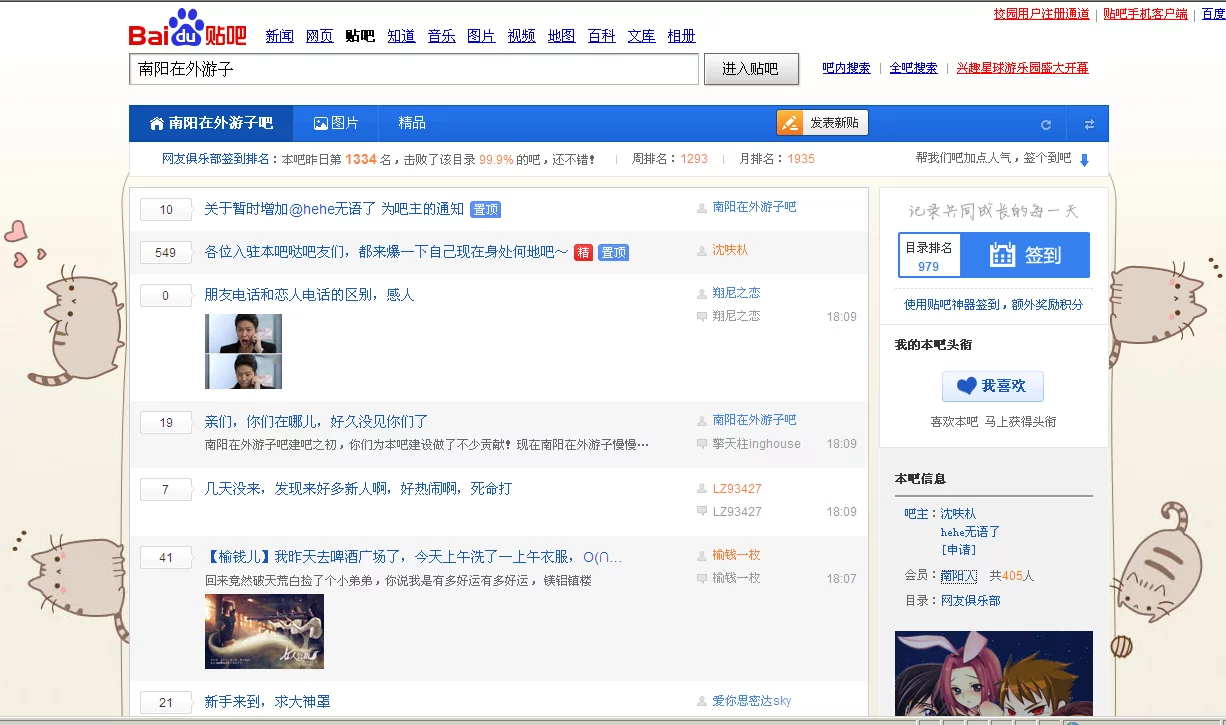Click the 南阳人 member link

958,576
